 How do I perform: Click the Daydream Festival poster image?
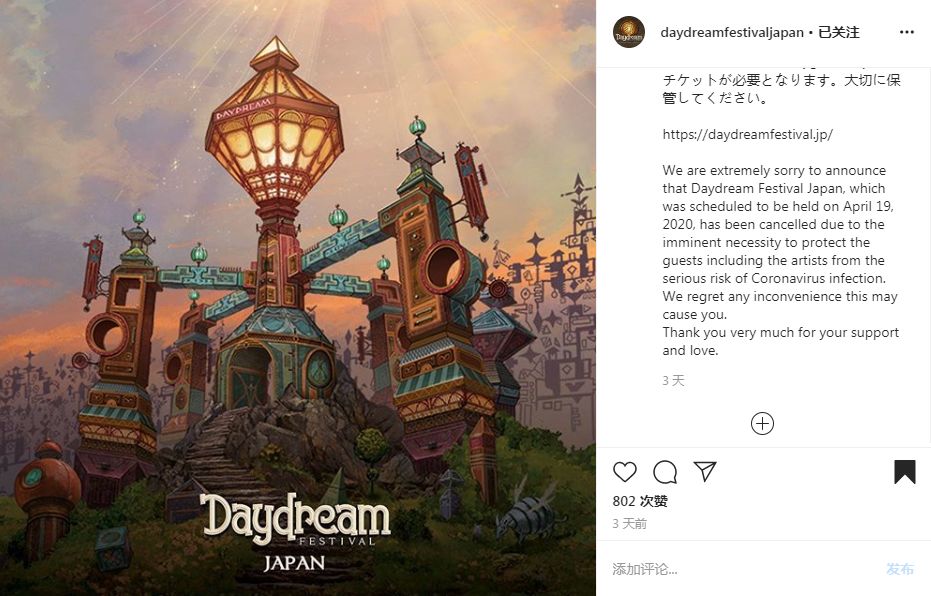298,298
